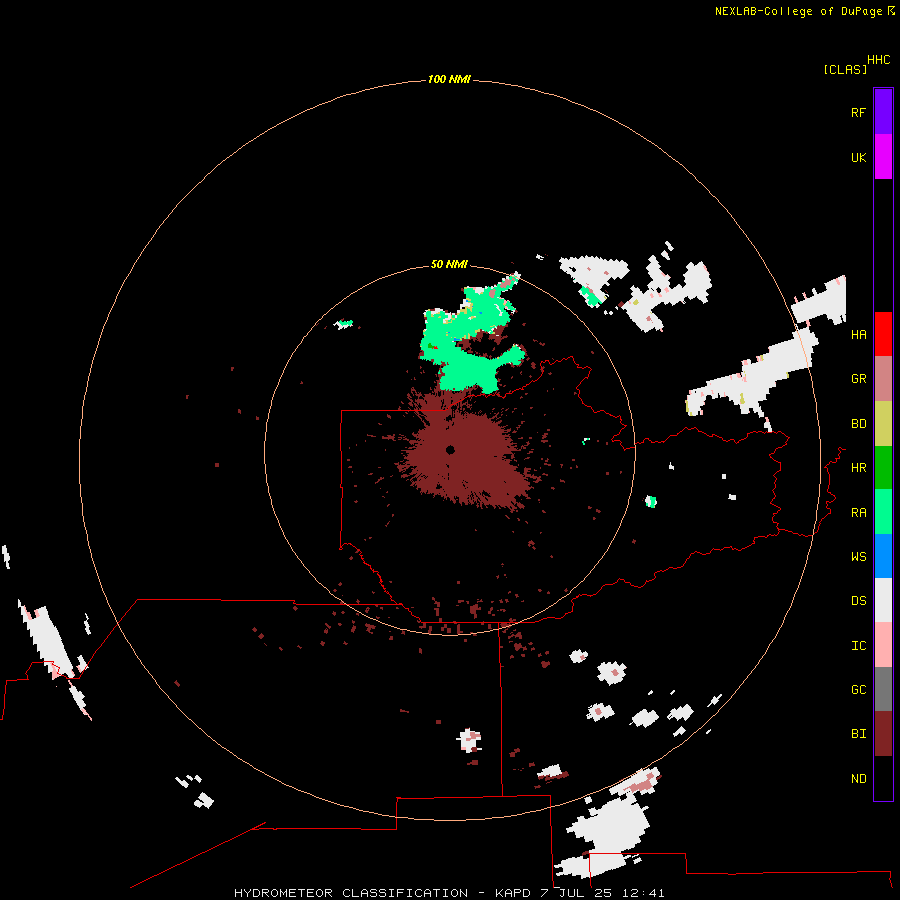
Task: Click the IC pink legend block
Action: pyautogui.click(x=883, y=645)
